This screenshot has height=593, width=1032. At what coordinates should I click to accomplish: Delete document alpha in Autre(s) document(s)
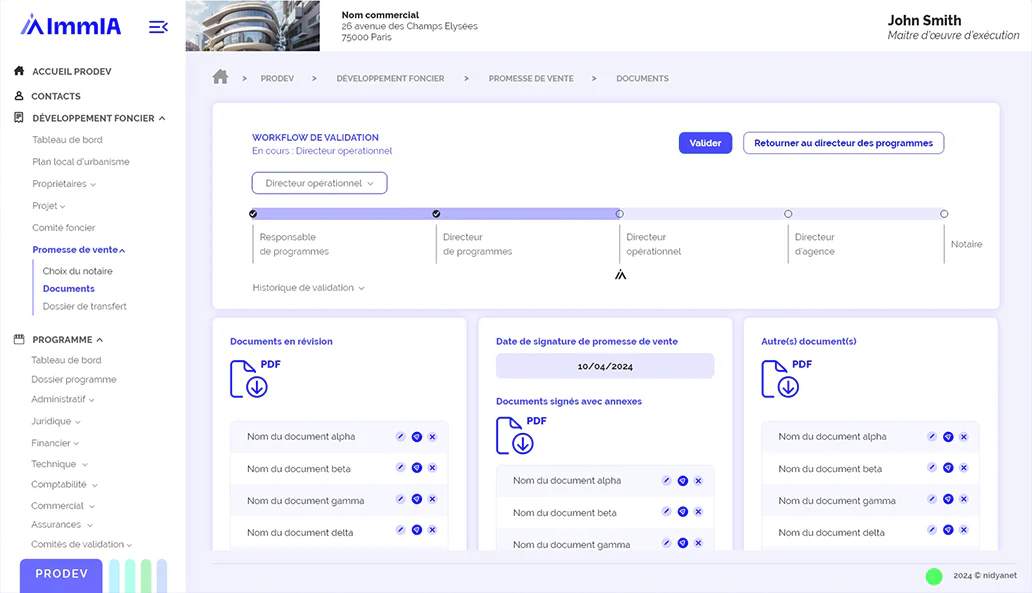[x=964, y=436]
